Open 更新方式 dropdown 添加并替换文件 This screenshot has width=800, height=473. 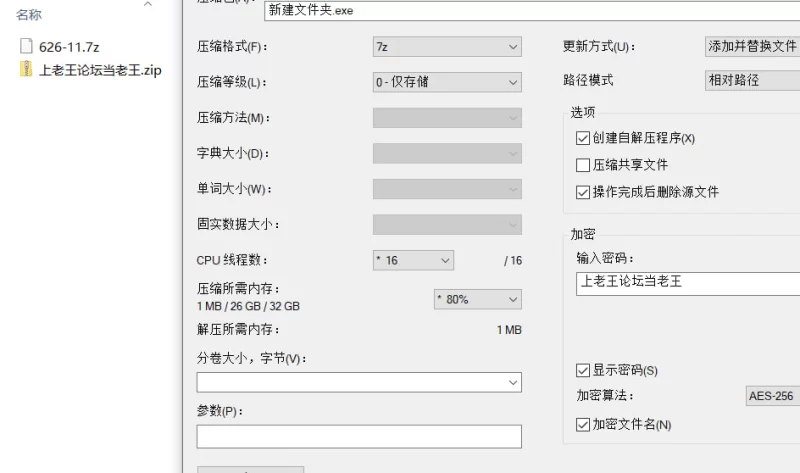pyautogui.click(x=753, y=46)
